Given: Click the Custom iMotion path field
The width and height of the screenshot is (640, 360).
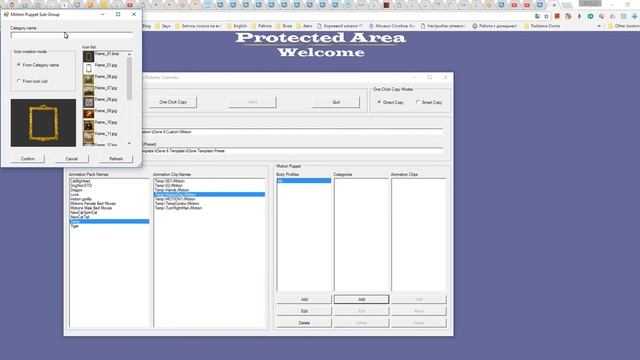Looking at the screenshot, I should pyautogui.click(x=291, y=132).
